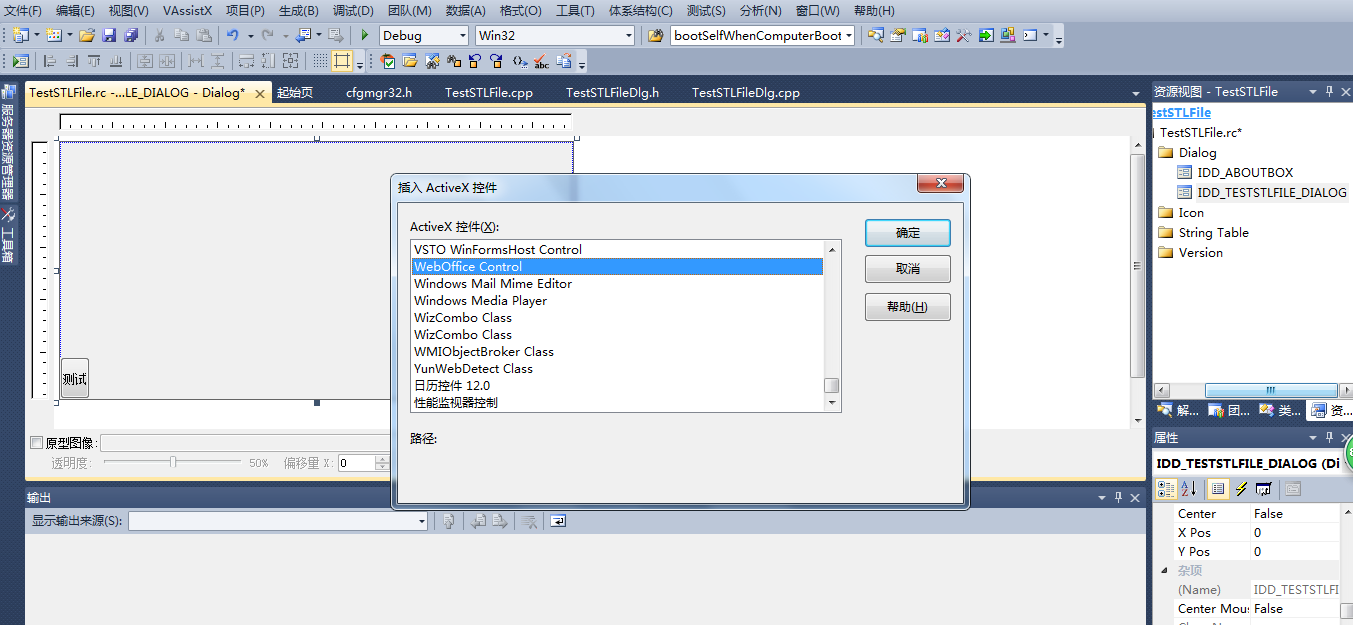
Task: Show control events with the lightning bolt icon
Action: [x=1241, y=489]
